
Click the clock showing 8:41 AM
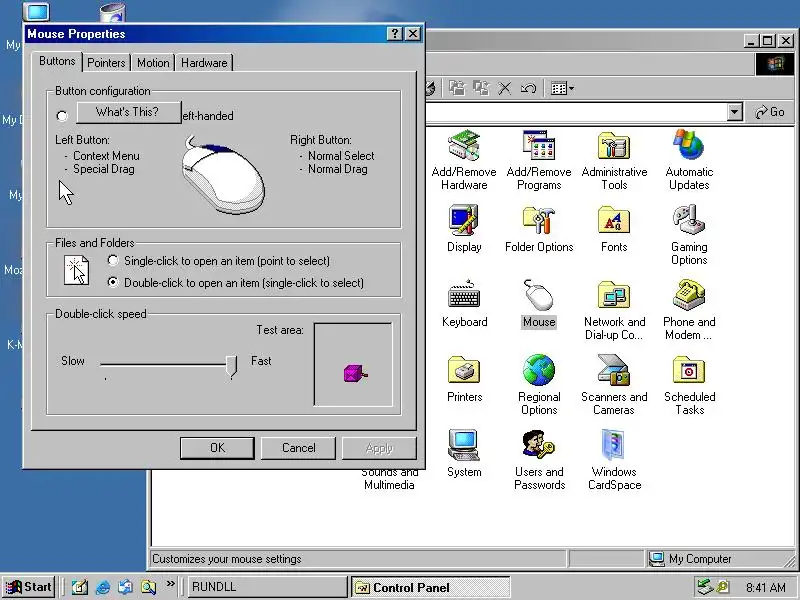[x=765, y=587]
